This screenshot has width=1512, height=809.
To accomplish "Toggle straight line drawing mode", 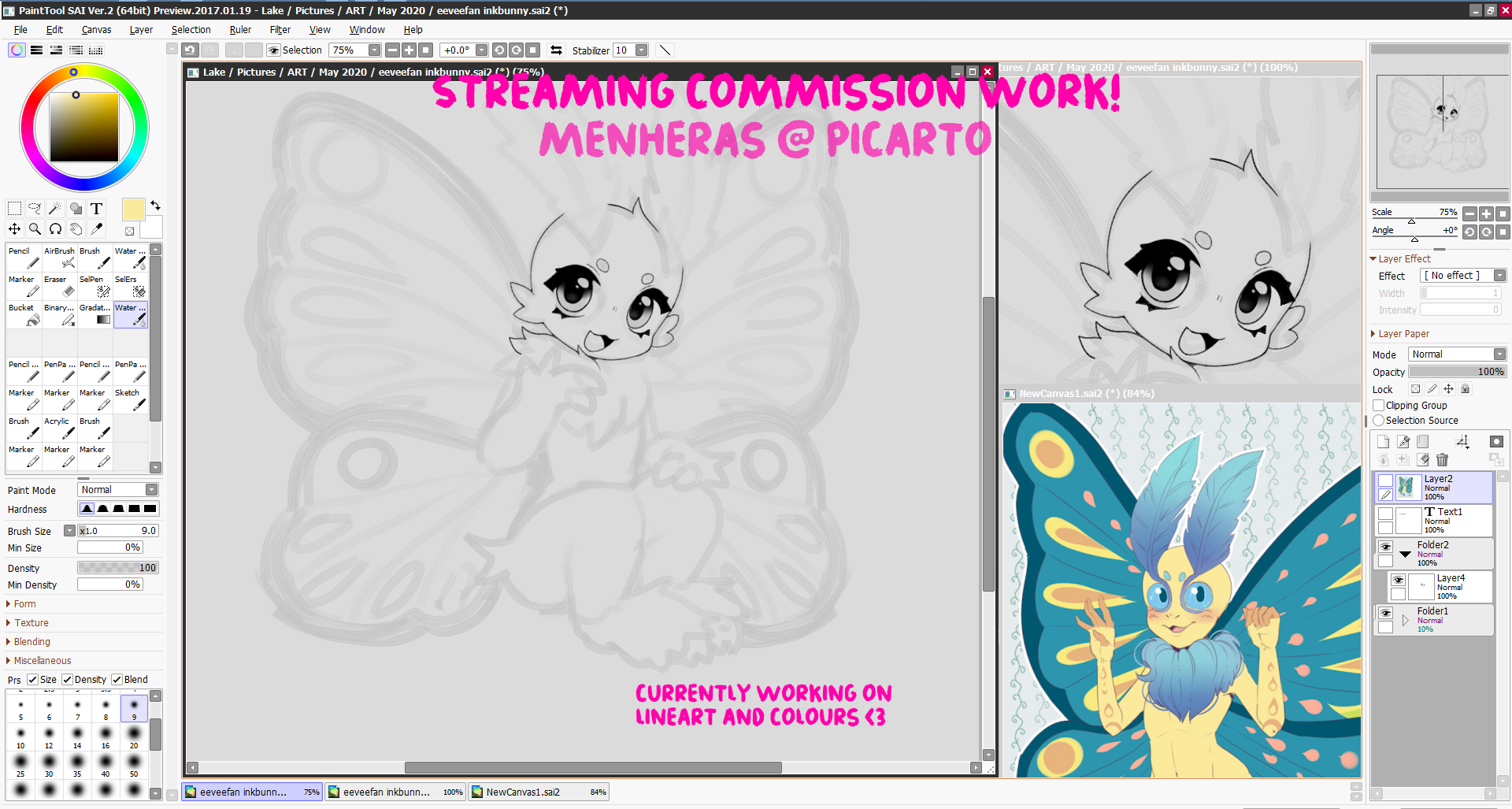I will [665, 50].
